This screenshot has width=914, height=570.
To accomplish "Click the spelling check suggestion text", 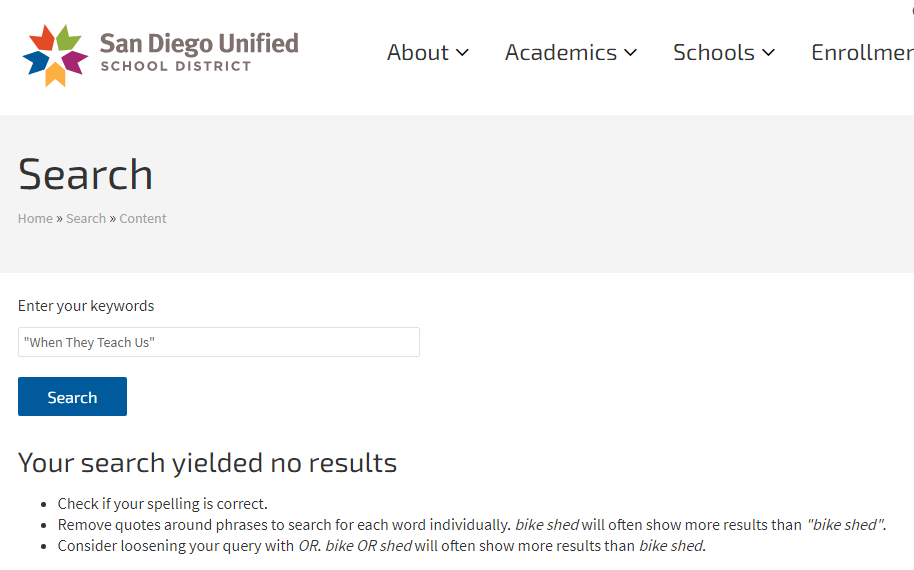I will (162, 504).
